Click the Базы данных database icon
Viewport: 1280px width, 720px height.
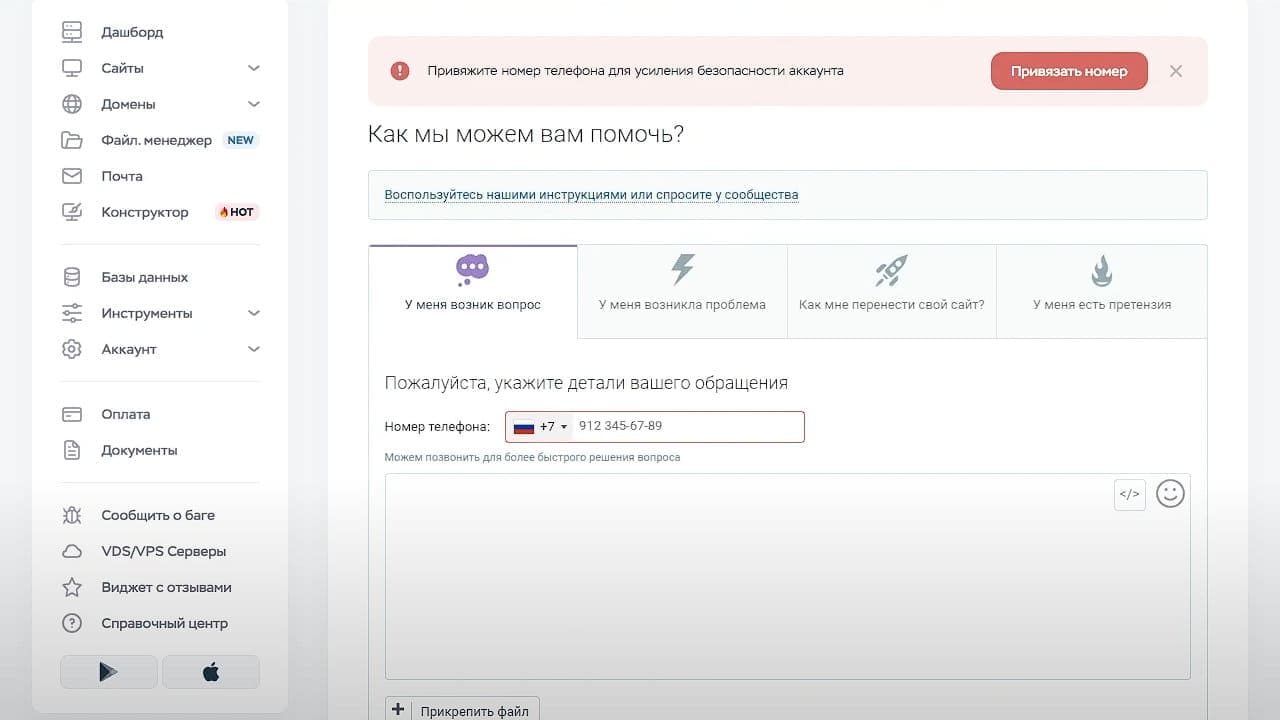point(72,277)
